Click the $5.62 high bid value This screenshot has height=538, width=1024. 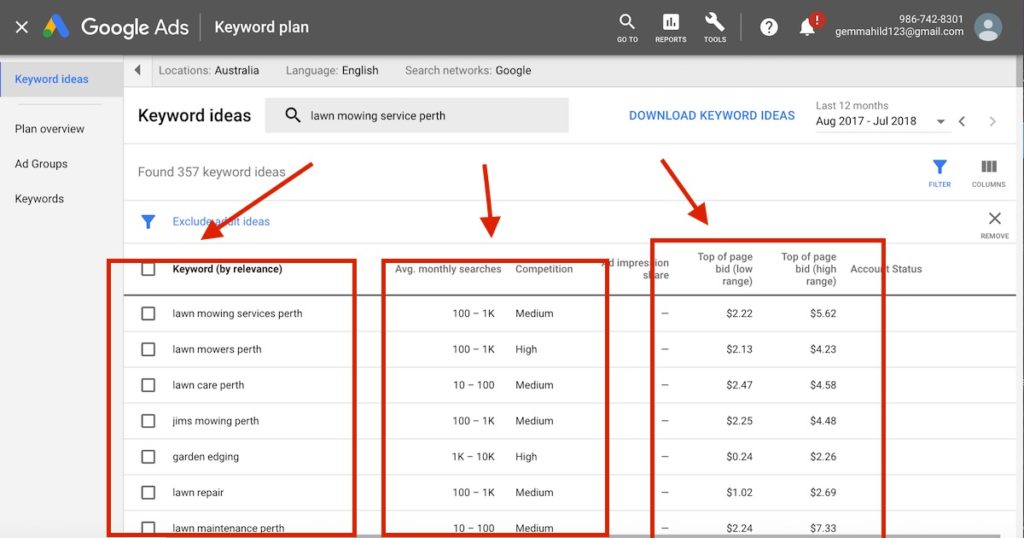click(823, 313)
